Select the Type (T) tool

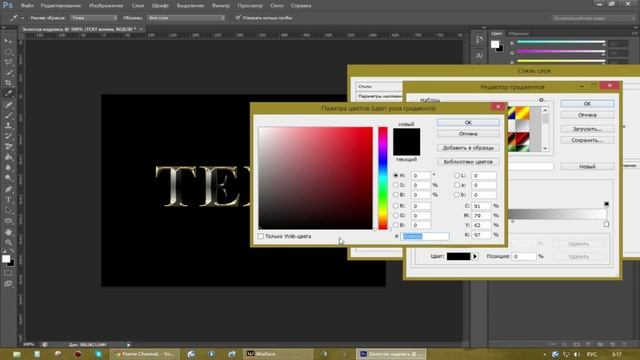click(8, 200)
